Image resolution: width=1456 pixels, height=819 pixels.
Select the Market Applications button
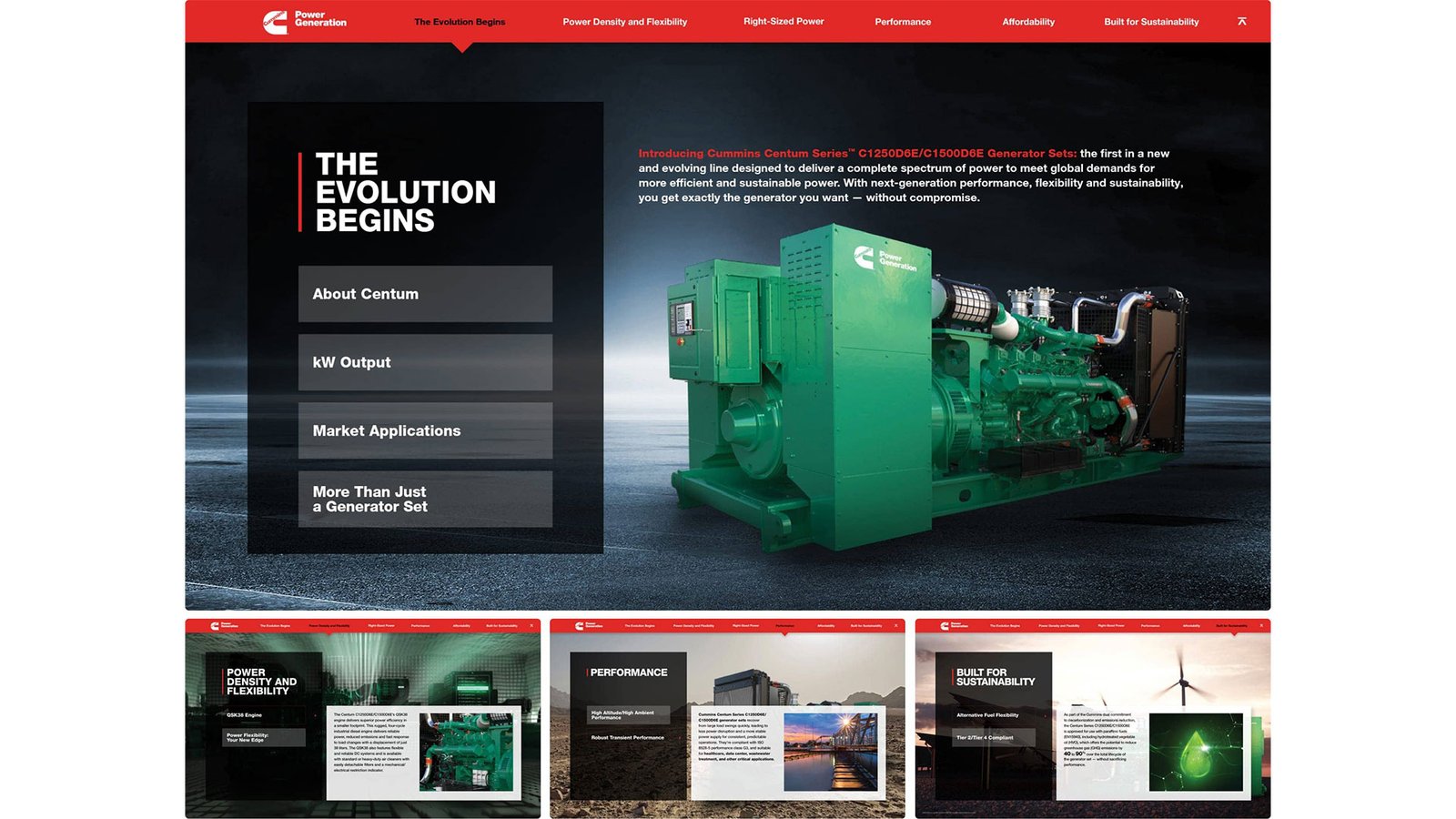click(x=425, y=430)
